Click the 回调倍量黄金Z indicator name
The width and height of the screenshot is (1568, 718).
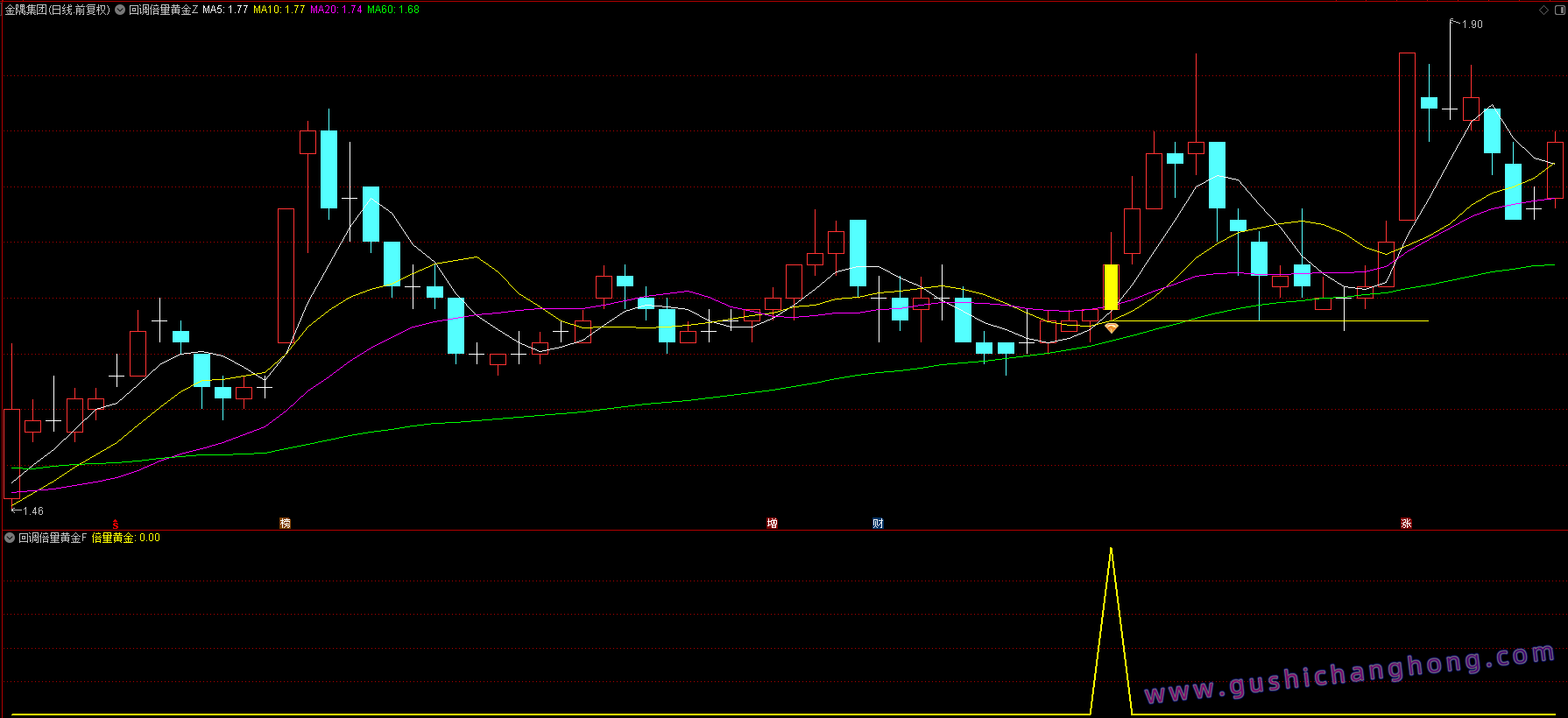coord(164,10)
